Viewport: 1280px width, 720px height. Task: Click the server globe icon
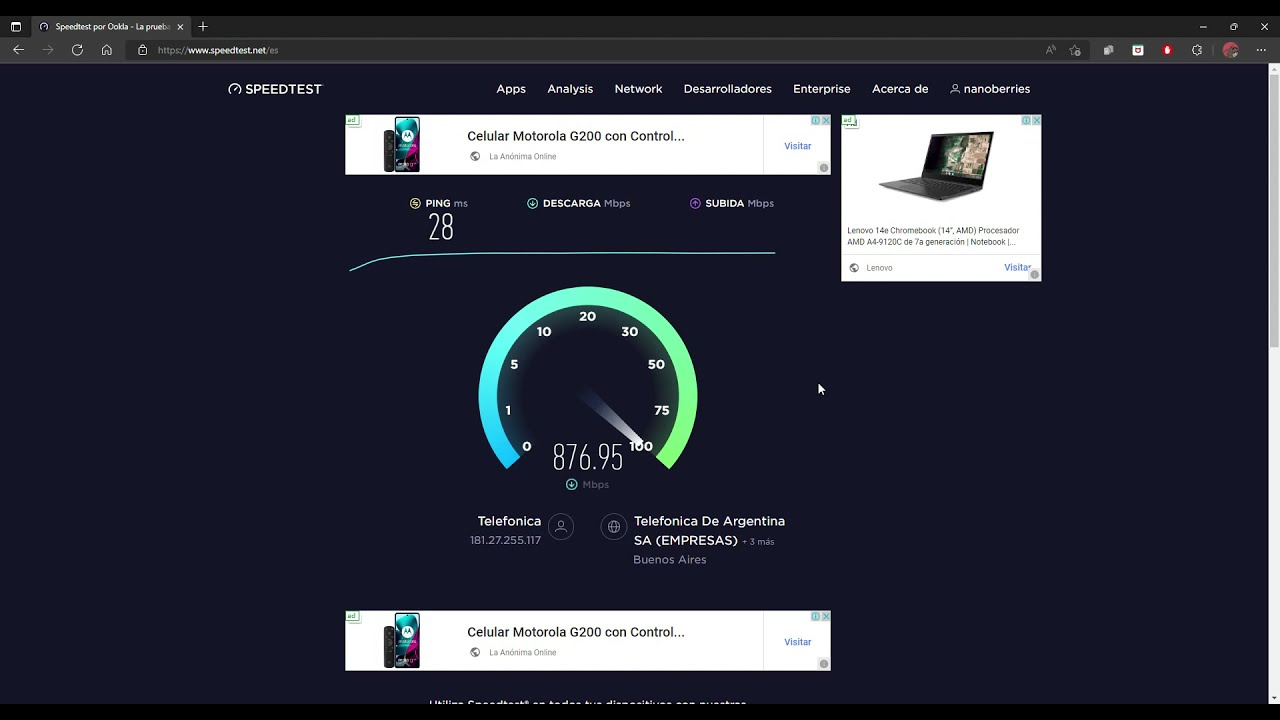coord(614,527)
